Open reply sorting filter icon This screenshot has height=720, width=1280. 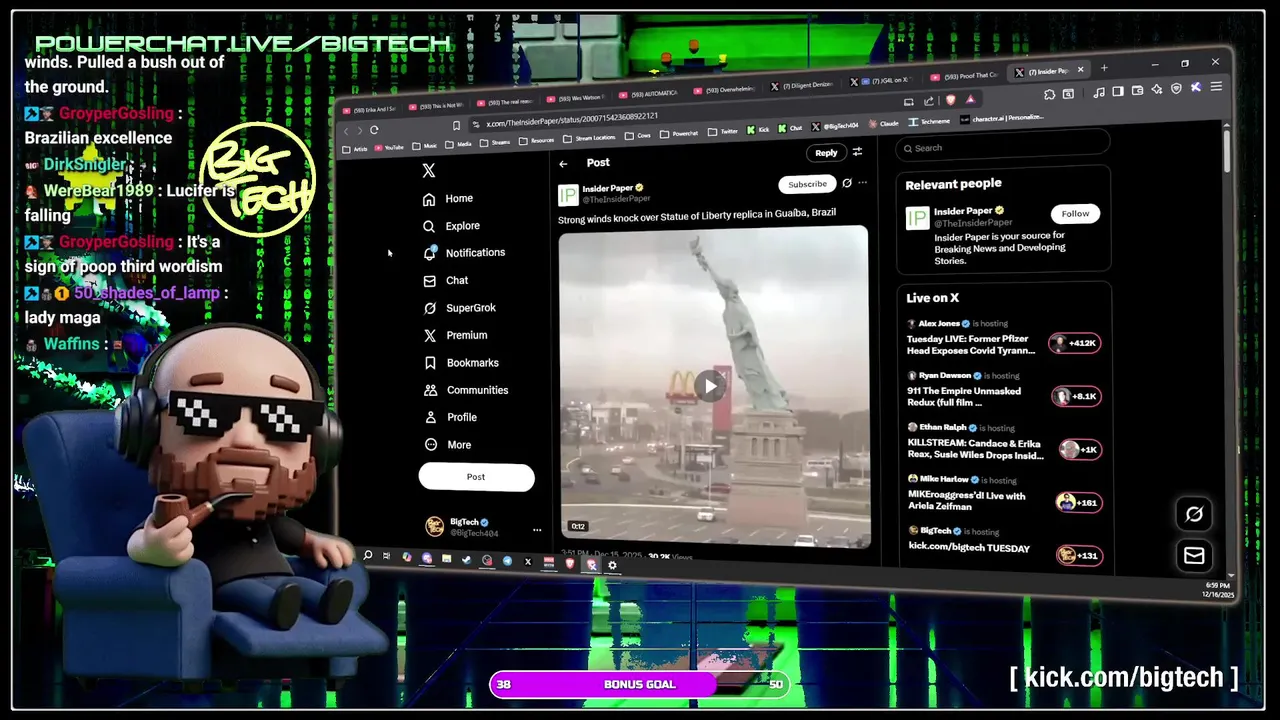coord(857,152)
